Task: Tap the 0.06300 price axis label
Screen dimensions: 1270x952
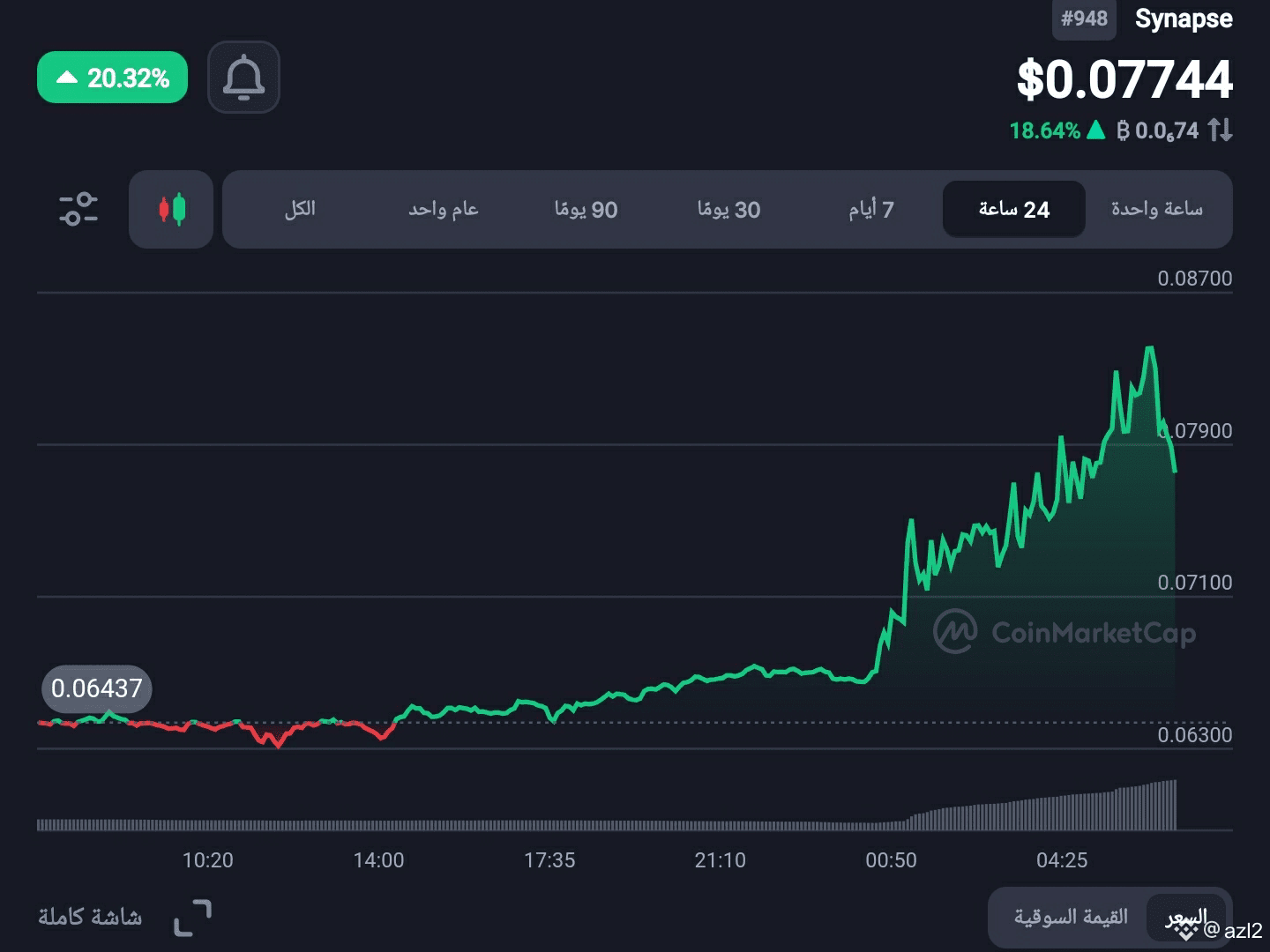Action: point(1195,735)
